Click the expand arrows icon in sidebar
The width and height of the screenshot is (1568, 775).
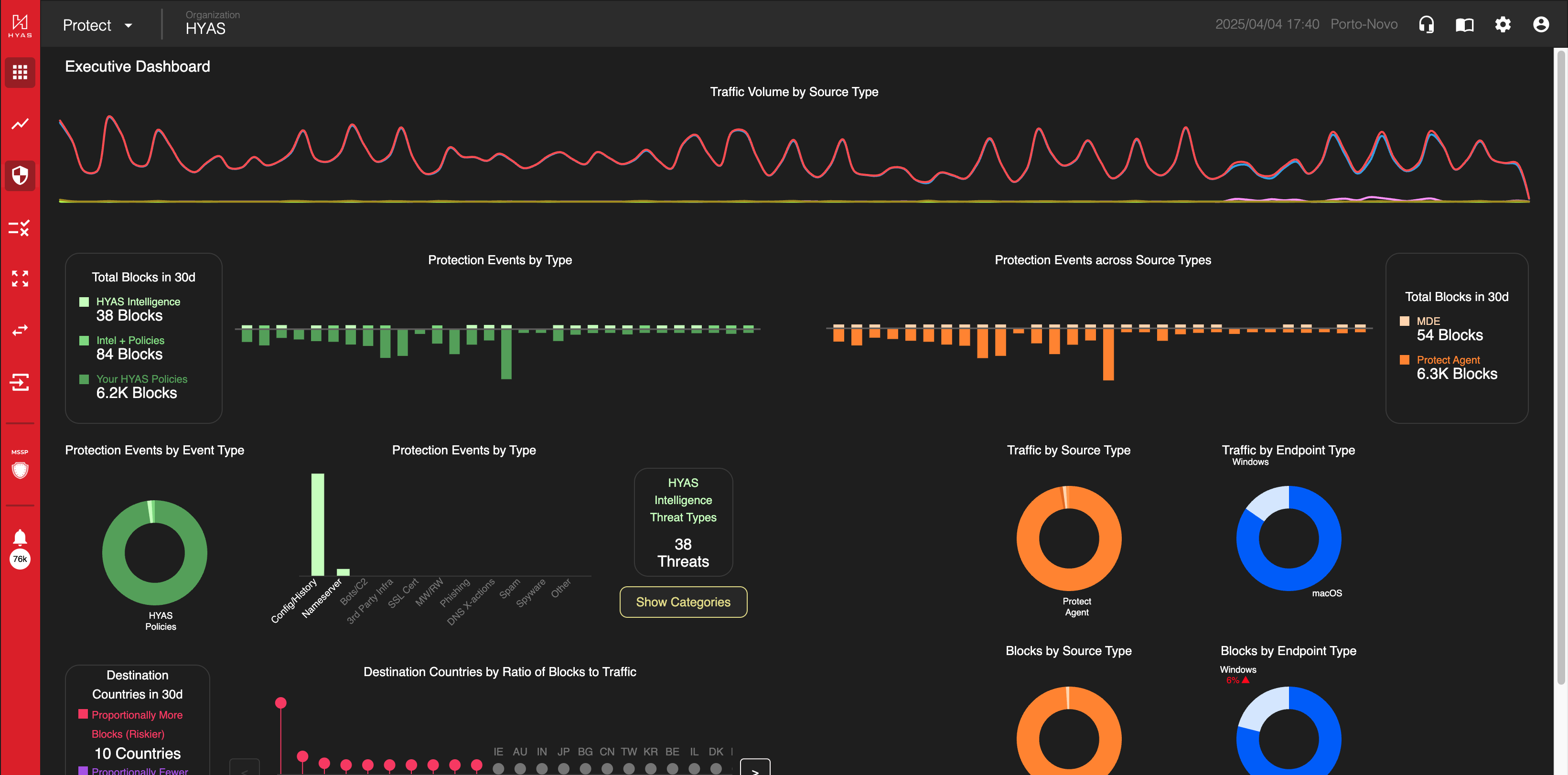[20, 279]
